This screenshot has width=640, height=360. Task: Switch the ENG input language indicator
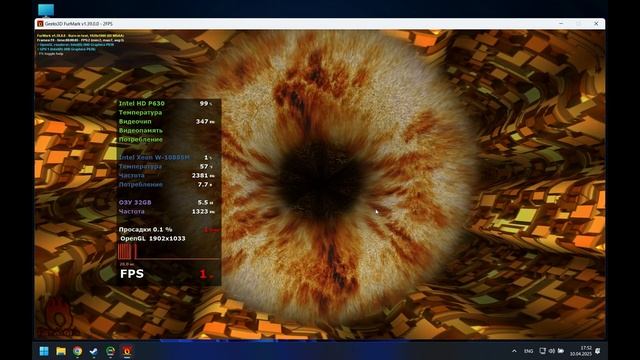pyautogui.click(x=528, y=351)
